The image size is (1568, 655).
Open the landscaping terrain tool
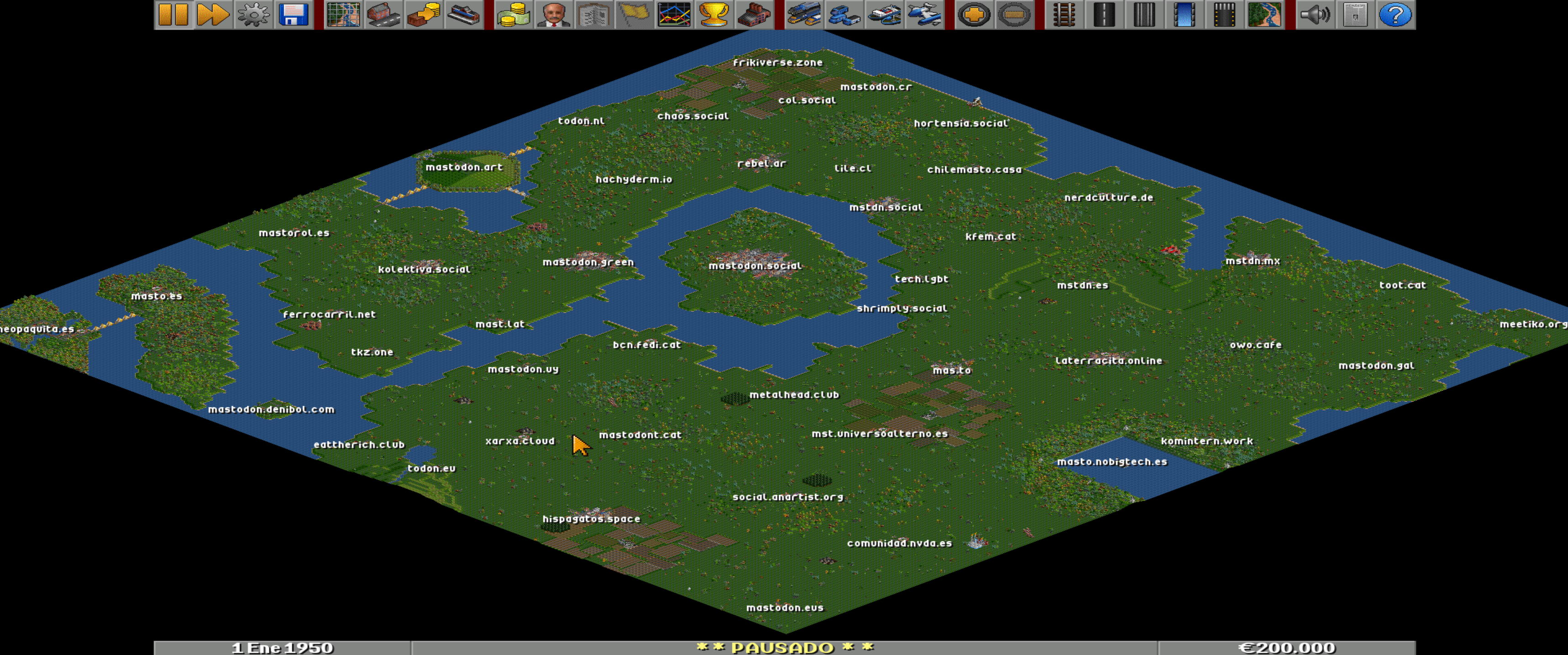tap(1264, 14)
